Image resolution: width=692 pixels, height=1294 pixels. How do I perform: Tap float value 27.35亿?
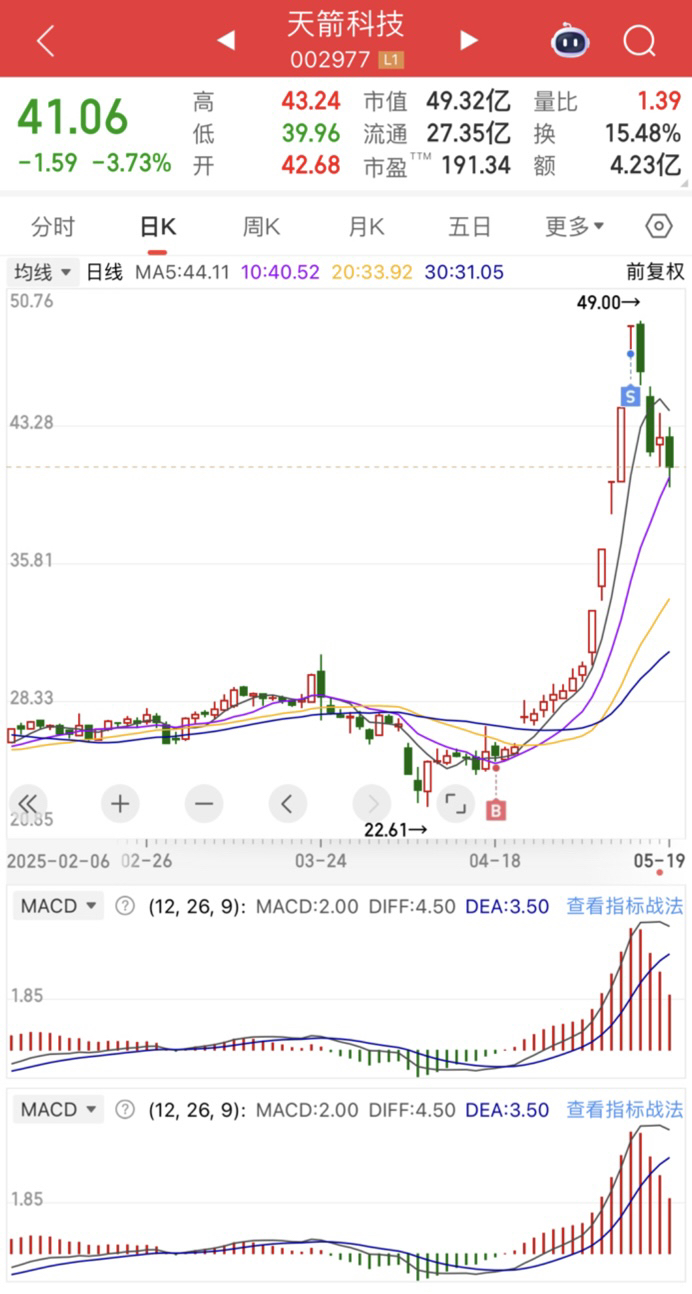point(468,133)
